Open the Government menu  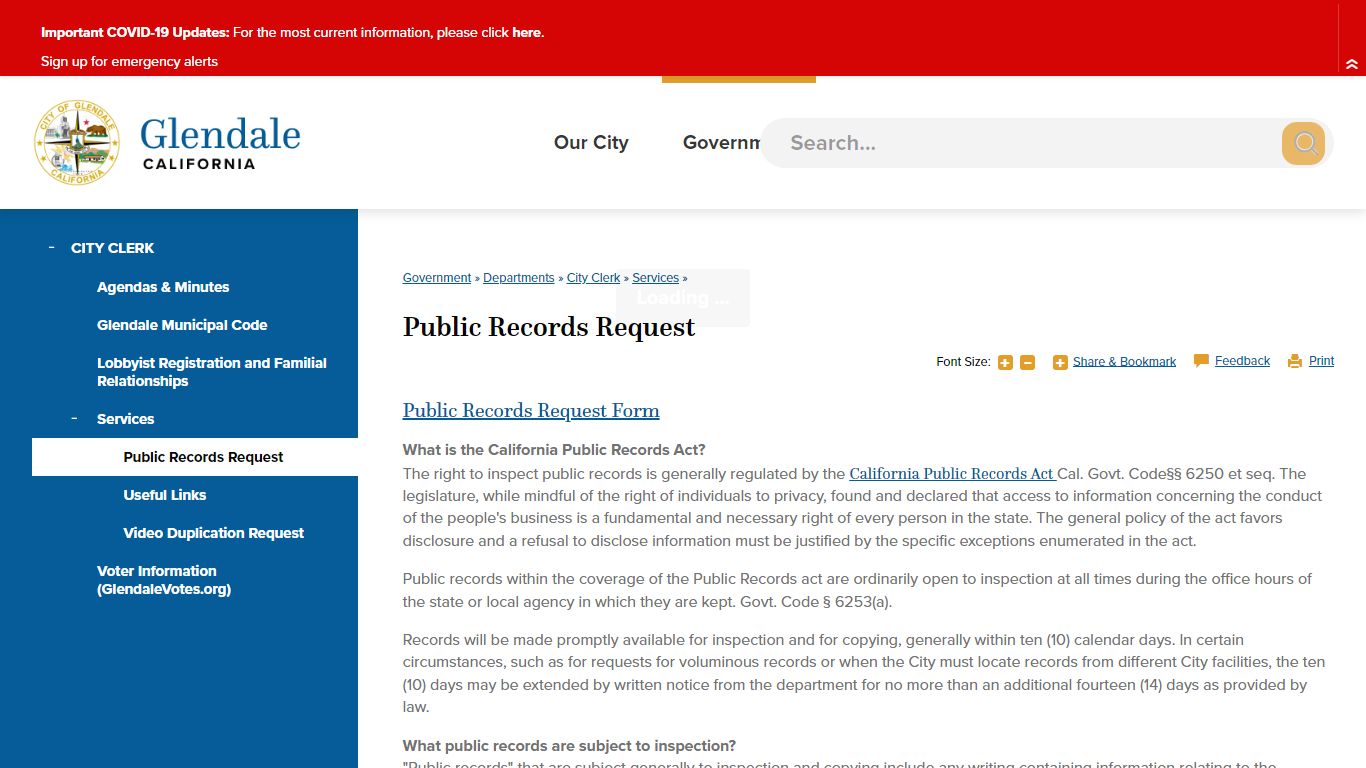[721, 143]
